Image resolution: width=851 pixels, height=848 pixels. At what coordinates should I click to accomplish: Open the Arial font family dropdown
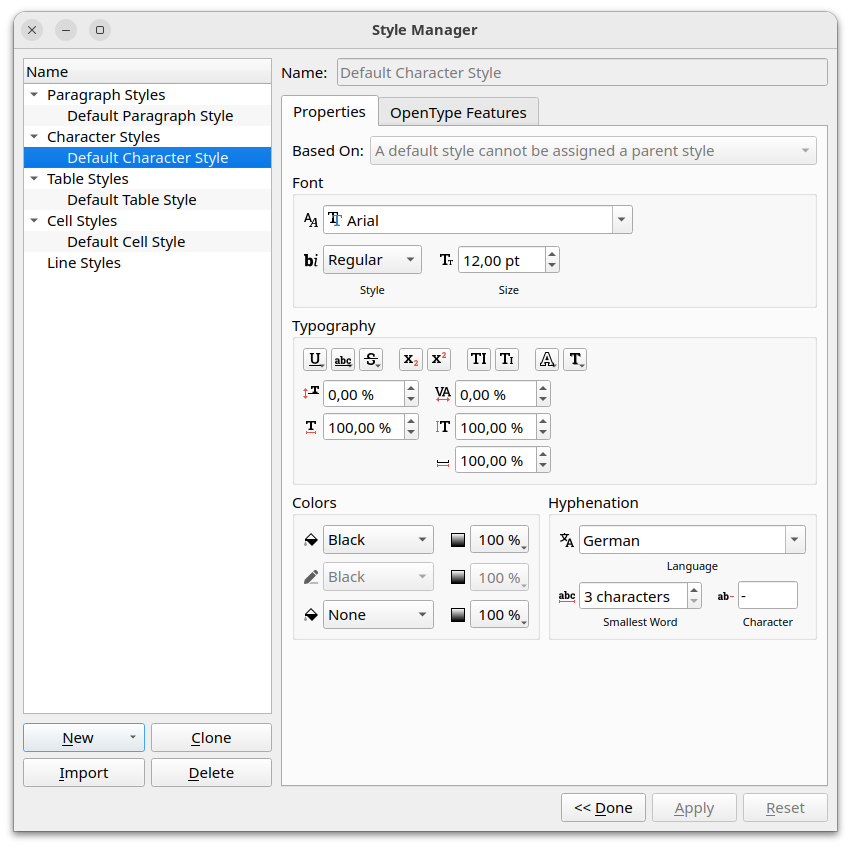coord(621,220)
